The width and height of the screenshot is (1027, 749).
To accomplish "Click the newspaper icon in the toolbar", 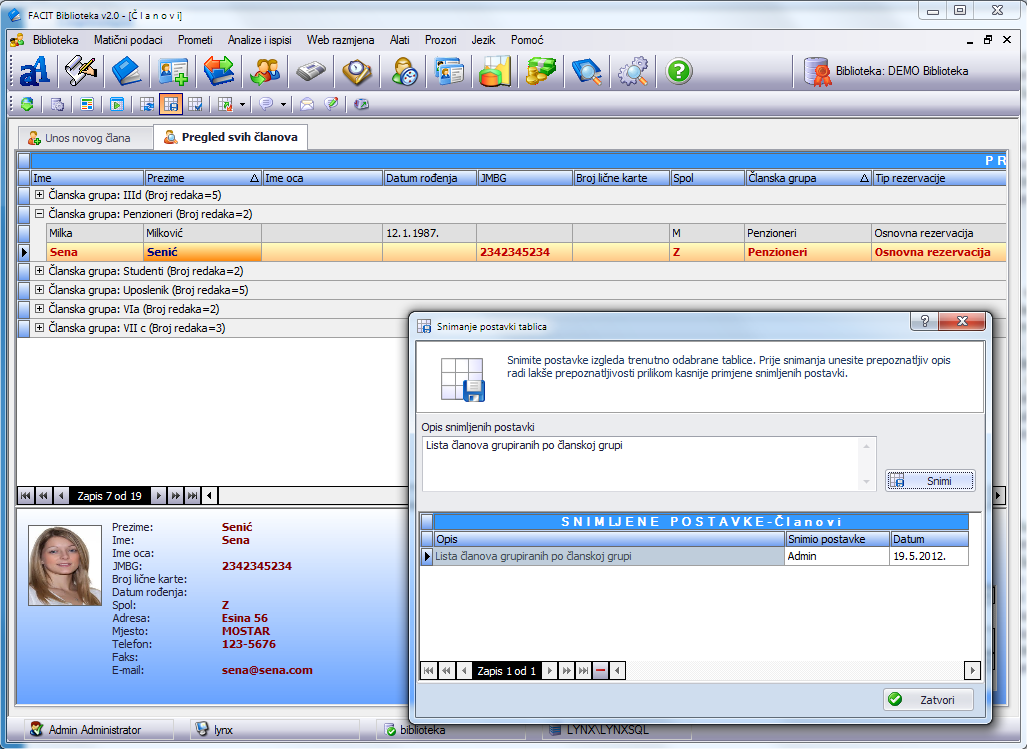I will coord(310,71).
